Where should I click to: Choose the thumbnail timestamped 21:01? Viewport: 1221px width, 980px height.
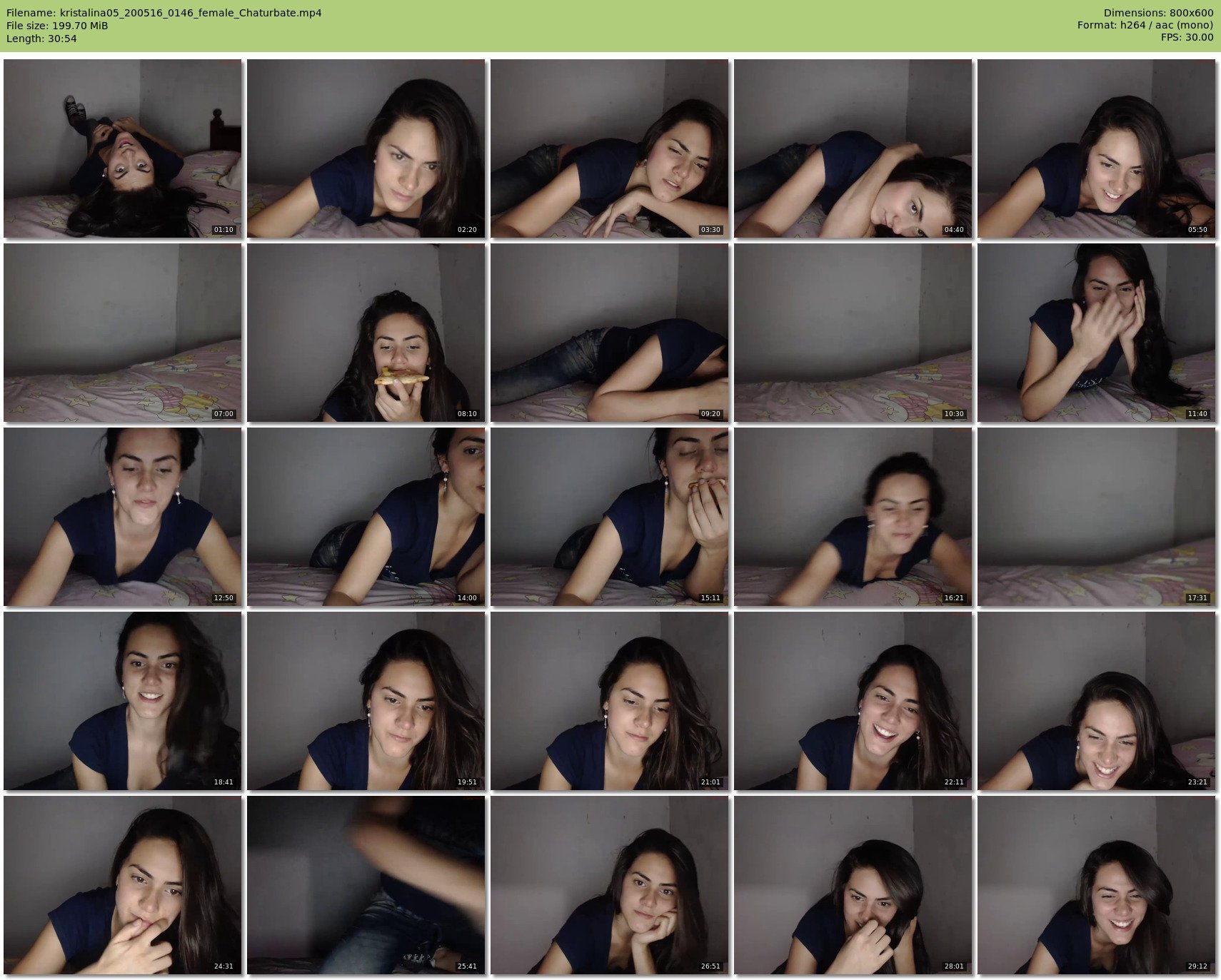pos(610,701)
